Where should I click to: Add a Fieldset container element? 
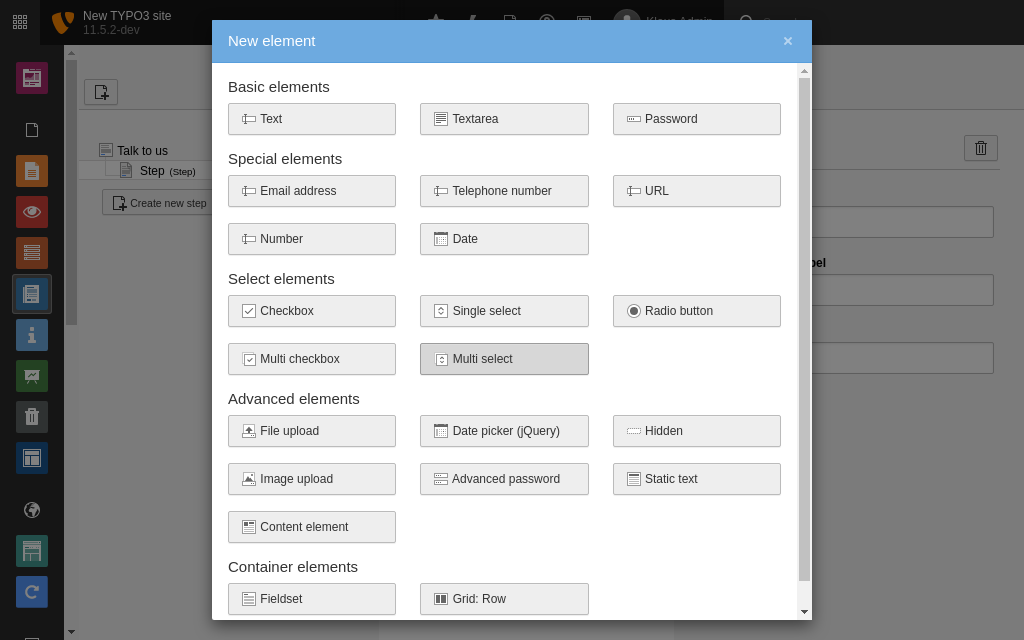pos(312,599)
